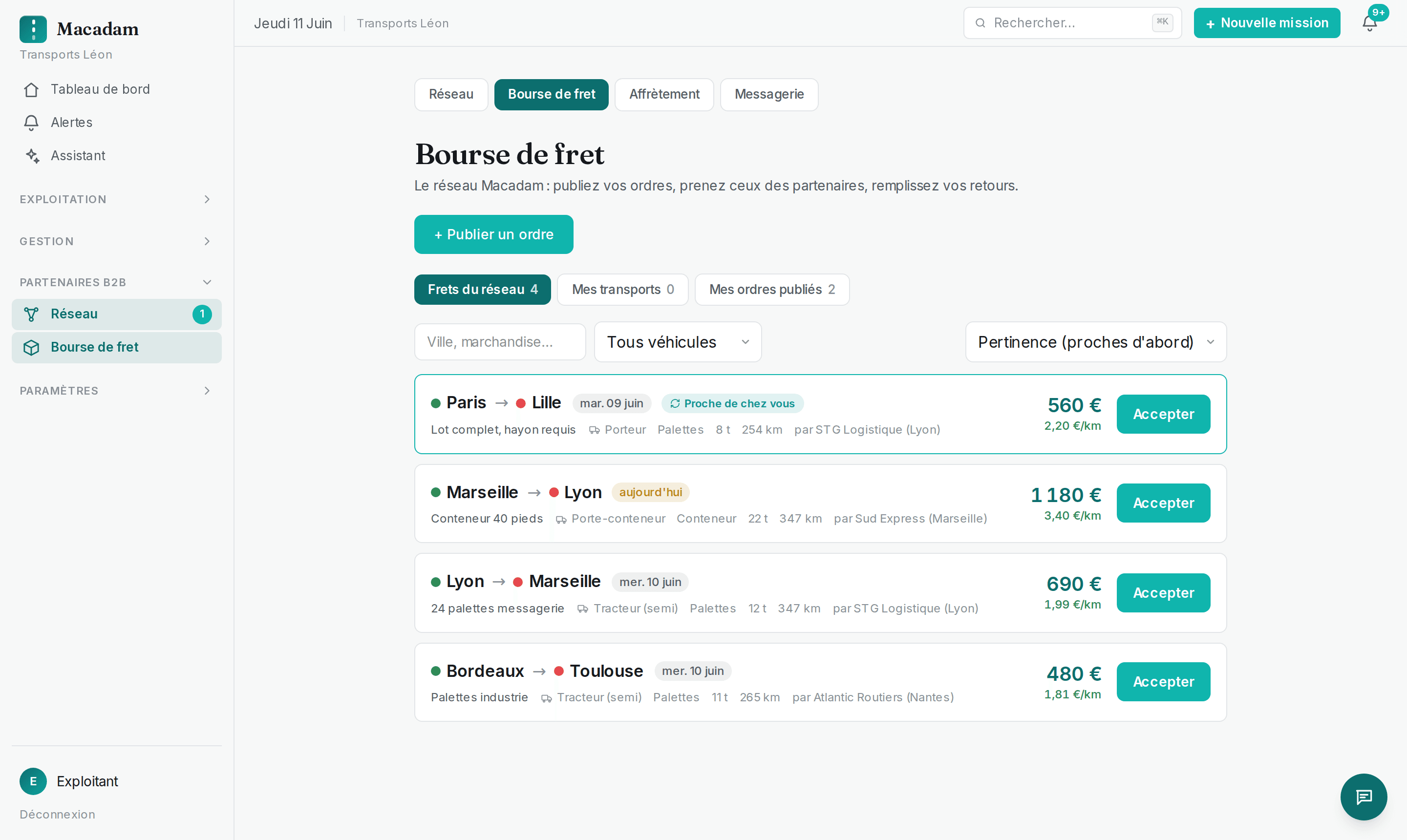Screen dimensions: 1407x840
Task: Accept the Lyon to Marseille freight
Action: click(x=1163, y=593)
